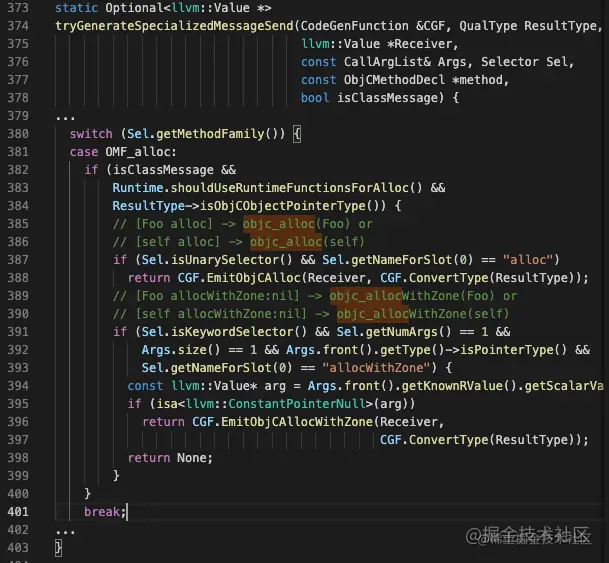Click 'isPointerType()' on line 392

click(513, 350)
